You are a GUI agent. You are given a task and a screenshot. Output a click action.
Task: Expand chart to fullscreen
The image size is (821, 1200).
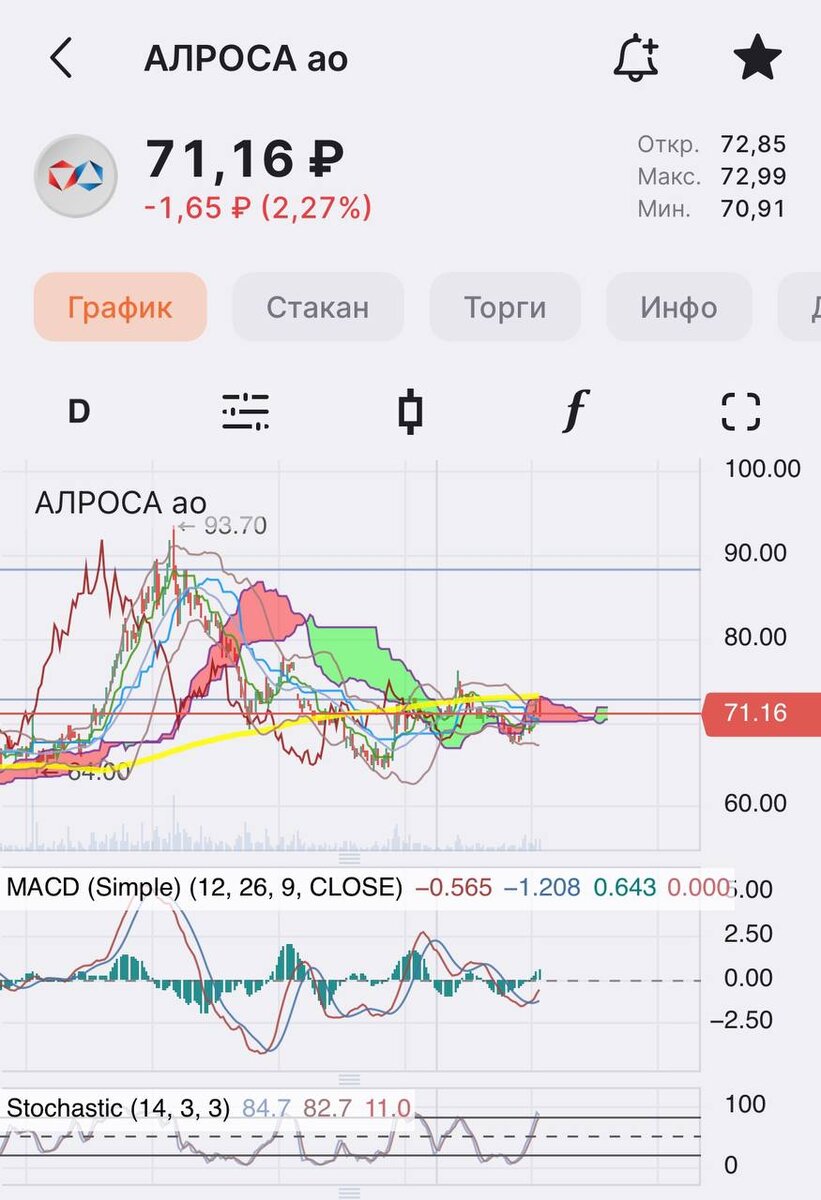(741, 411)
